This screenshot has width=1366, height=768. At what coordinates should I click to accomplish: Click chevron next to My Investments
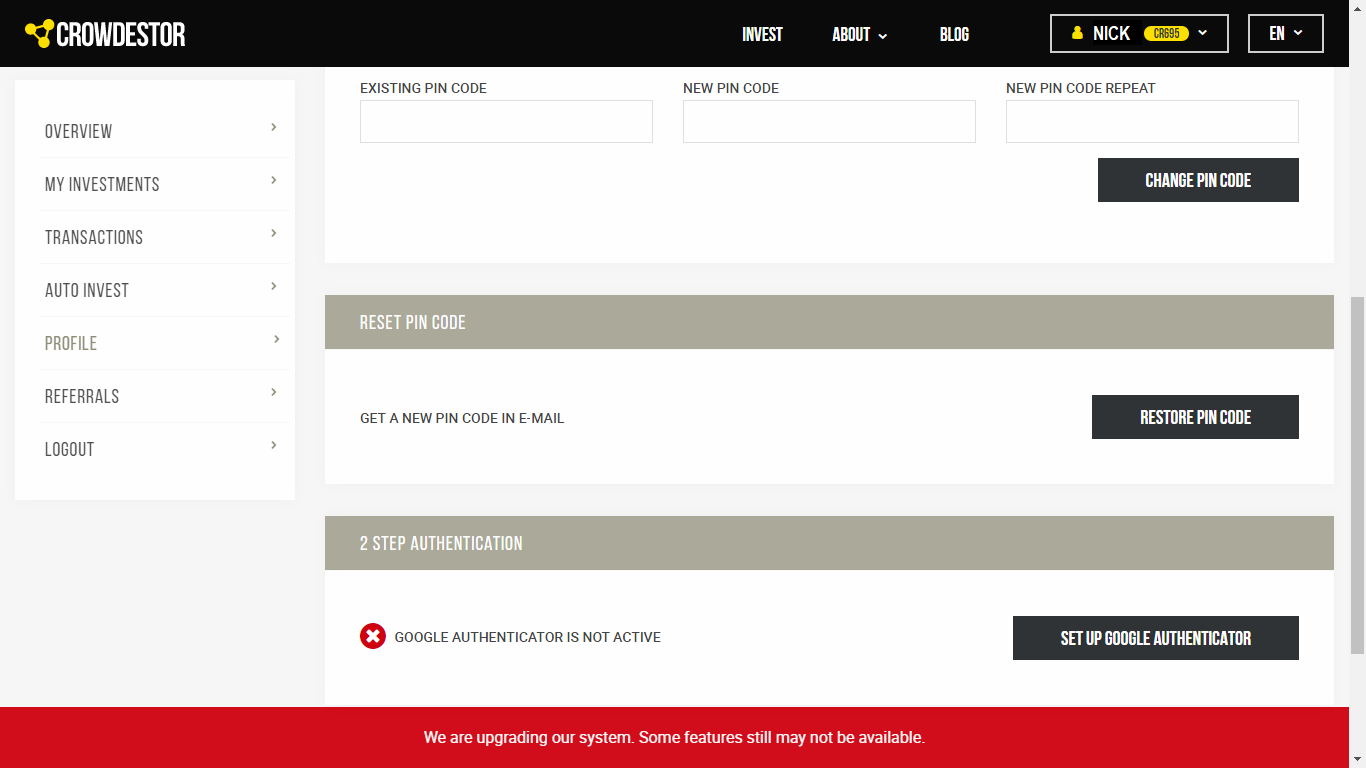274,180
